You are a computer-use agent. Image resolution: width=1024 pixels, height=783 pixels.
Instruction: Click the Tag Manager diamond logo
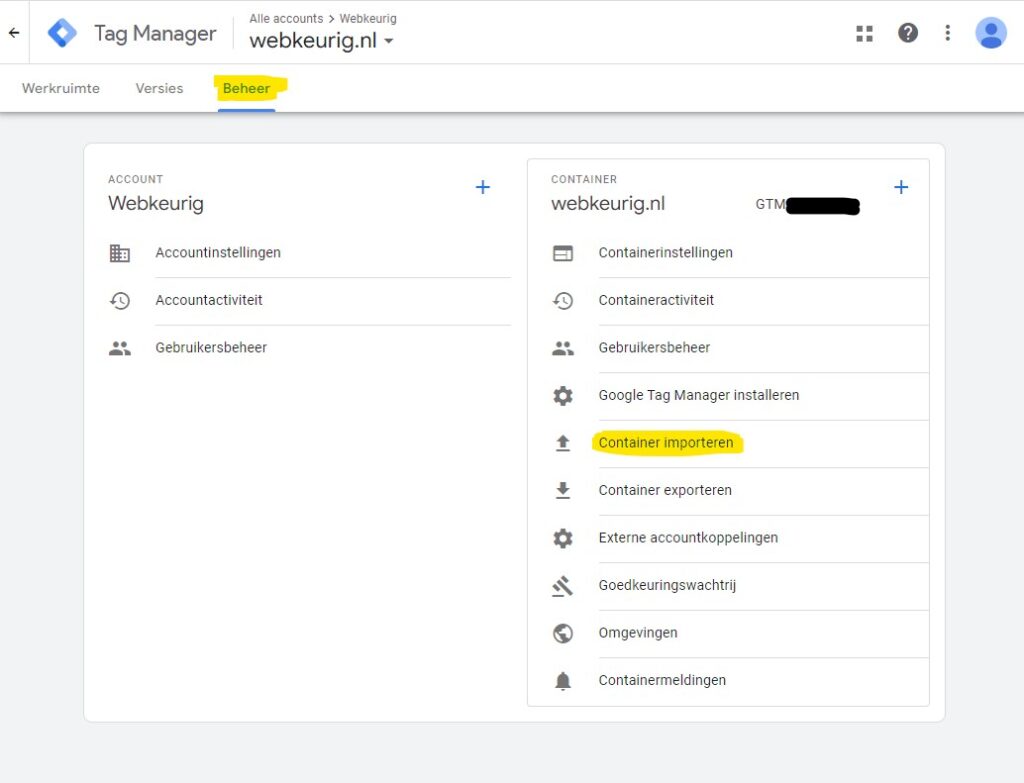point(63,33)
